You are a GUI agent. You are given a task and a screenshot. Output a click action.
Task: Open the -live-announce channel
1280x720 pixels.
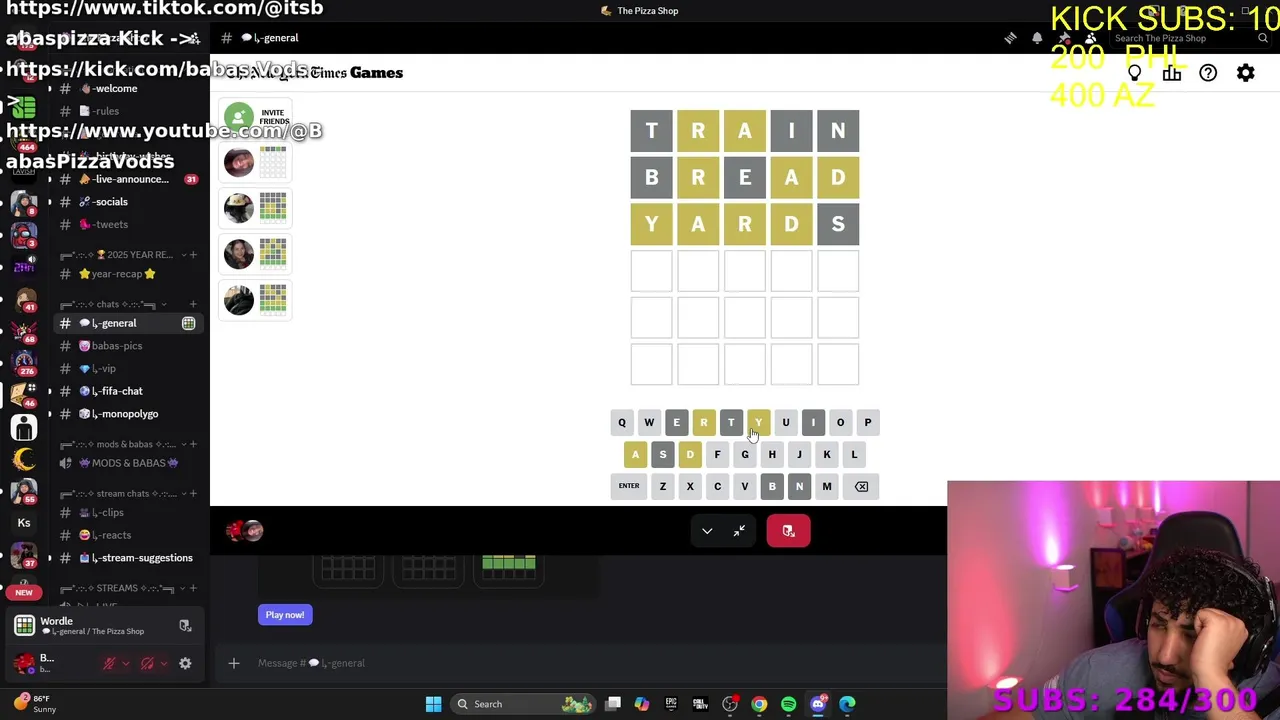click(x=128, y=179)
